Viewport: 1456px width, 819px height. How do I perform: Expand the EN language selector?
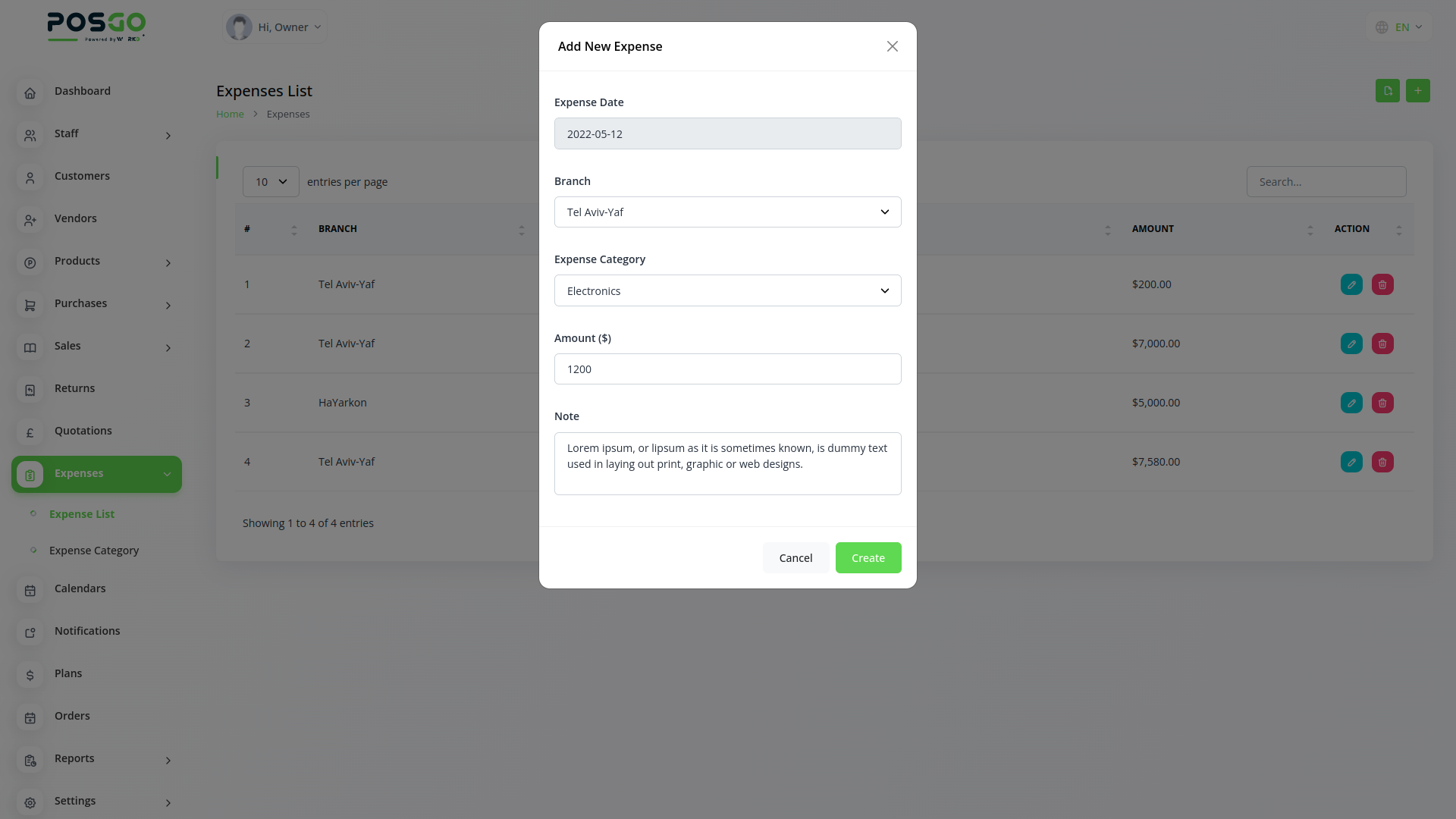(x=1400, y=27)
